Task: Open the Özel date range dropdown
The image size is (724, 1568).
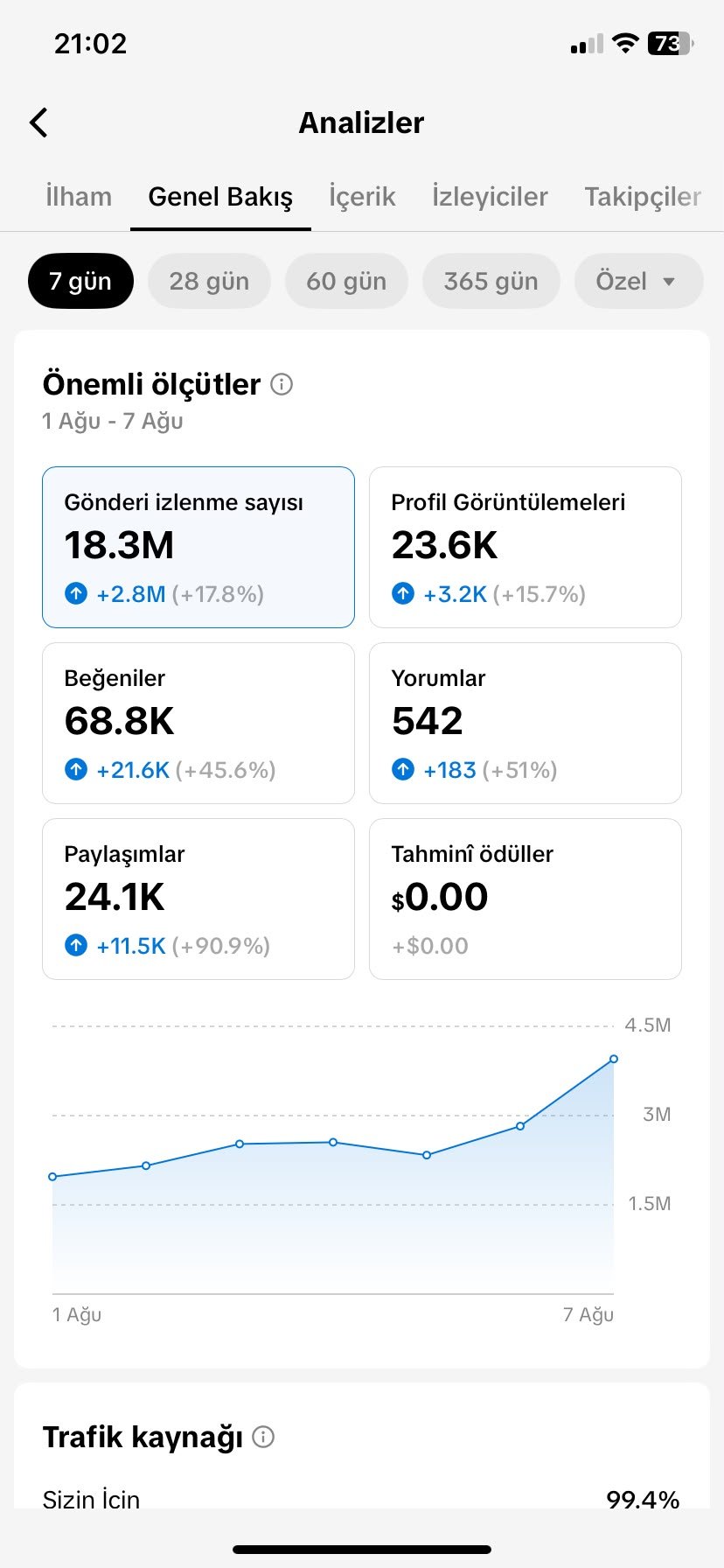Action: [638, 281]
